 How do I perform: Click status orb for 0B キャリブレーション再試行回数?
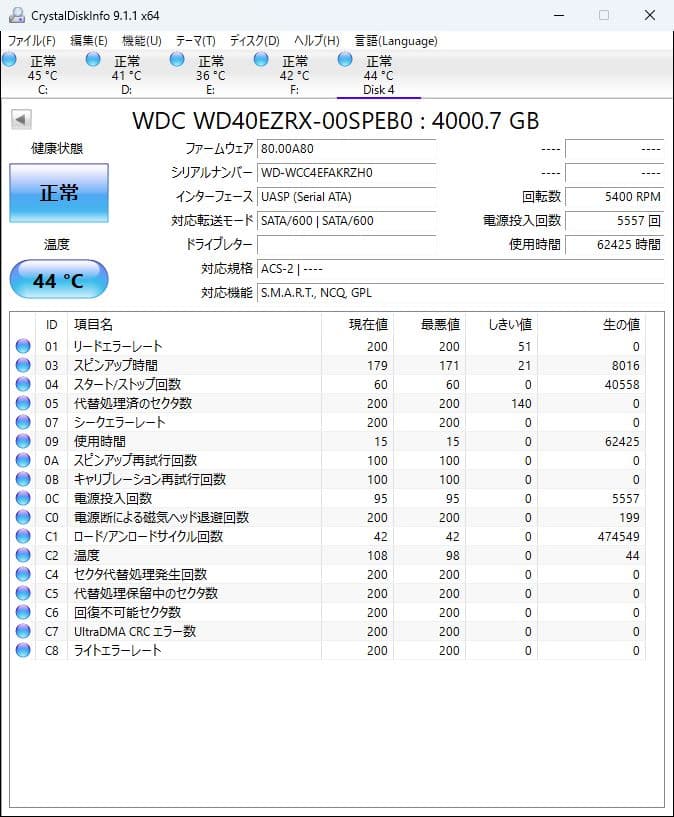(23, 479)
